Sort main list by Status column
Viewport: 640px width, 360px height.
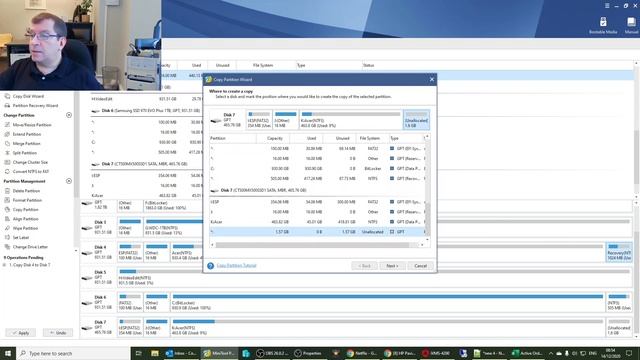click(369, 65)
